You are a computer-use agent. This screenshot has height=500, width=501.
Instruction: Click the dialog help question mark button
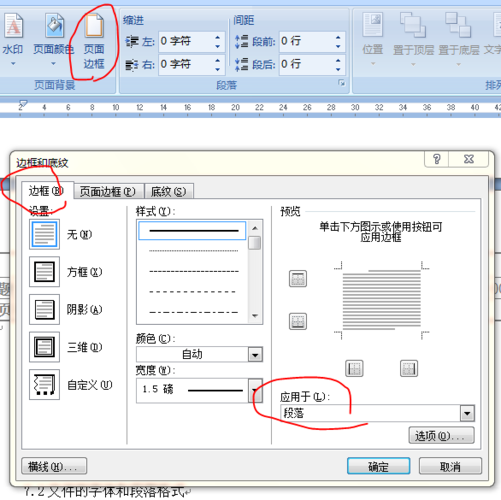(437, 159)
